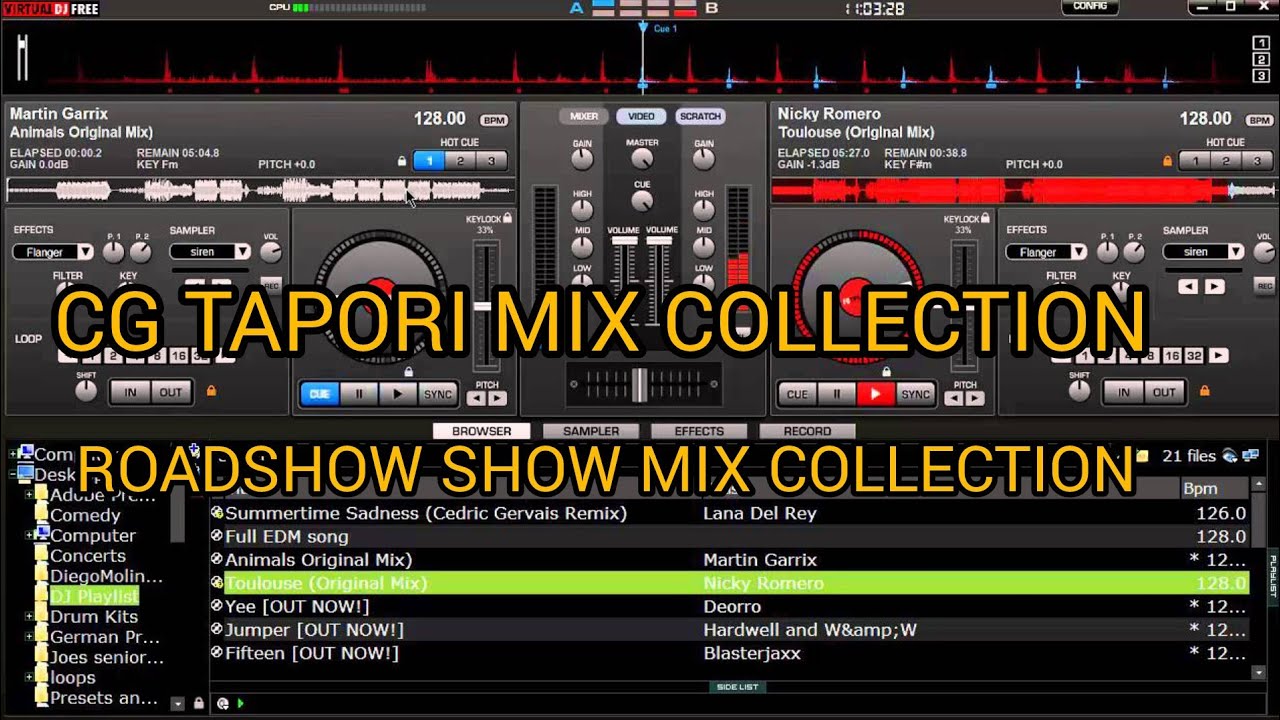Click left deck sampler VOL knob
Screen dimensions: 1280x720
270,252
